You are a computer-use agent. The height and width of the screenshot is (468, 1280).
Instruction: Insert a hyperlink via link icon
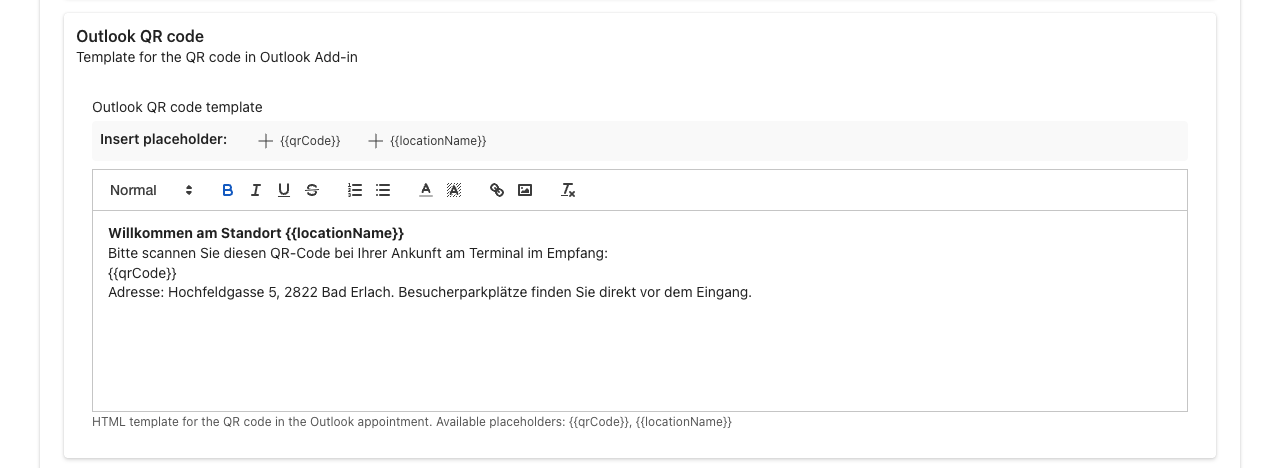496,190
